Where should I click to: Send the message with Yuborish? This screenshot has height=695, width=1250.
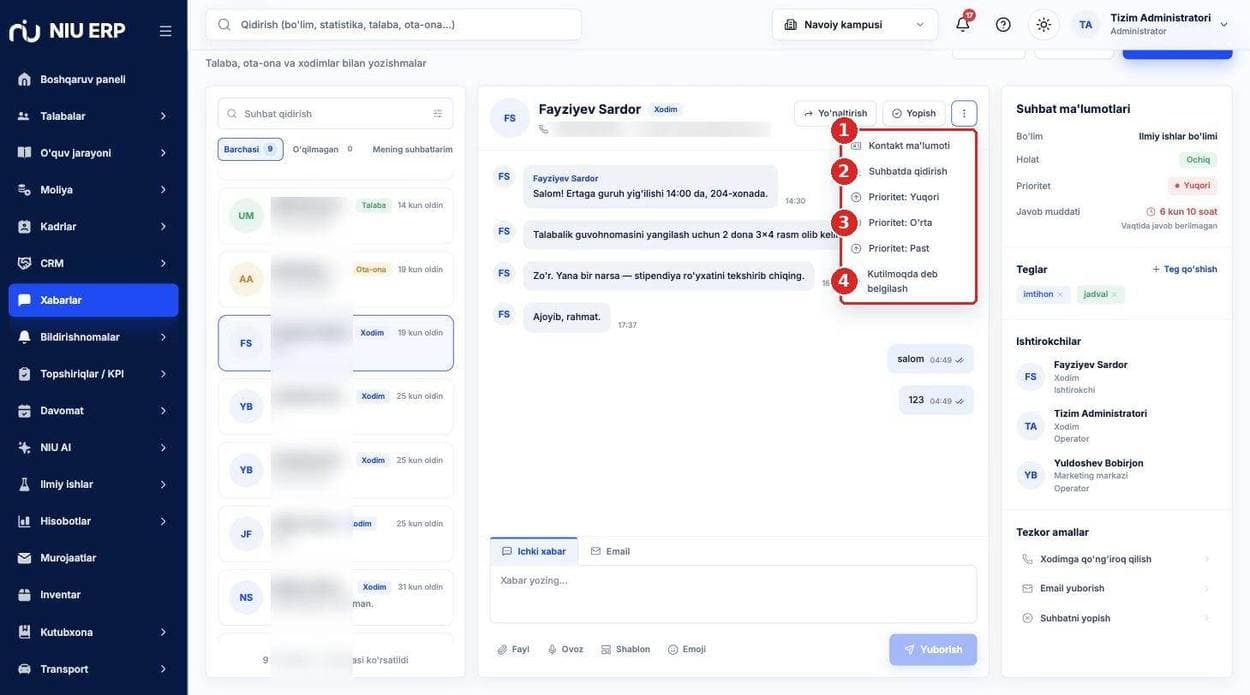point(933,650)
